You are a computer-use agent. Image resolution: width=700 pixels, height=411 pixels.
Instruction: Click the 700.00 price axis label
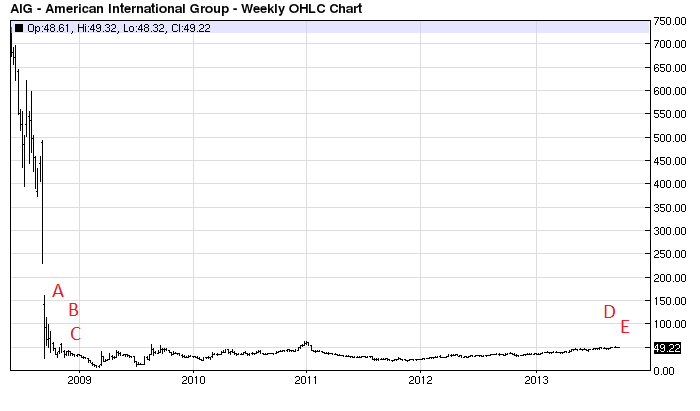[x=670, y=44]
